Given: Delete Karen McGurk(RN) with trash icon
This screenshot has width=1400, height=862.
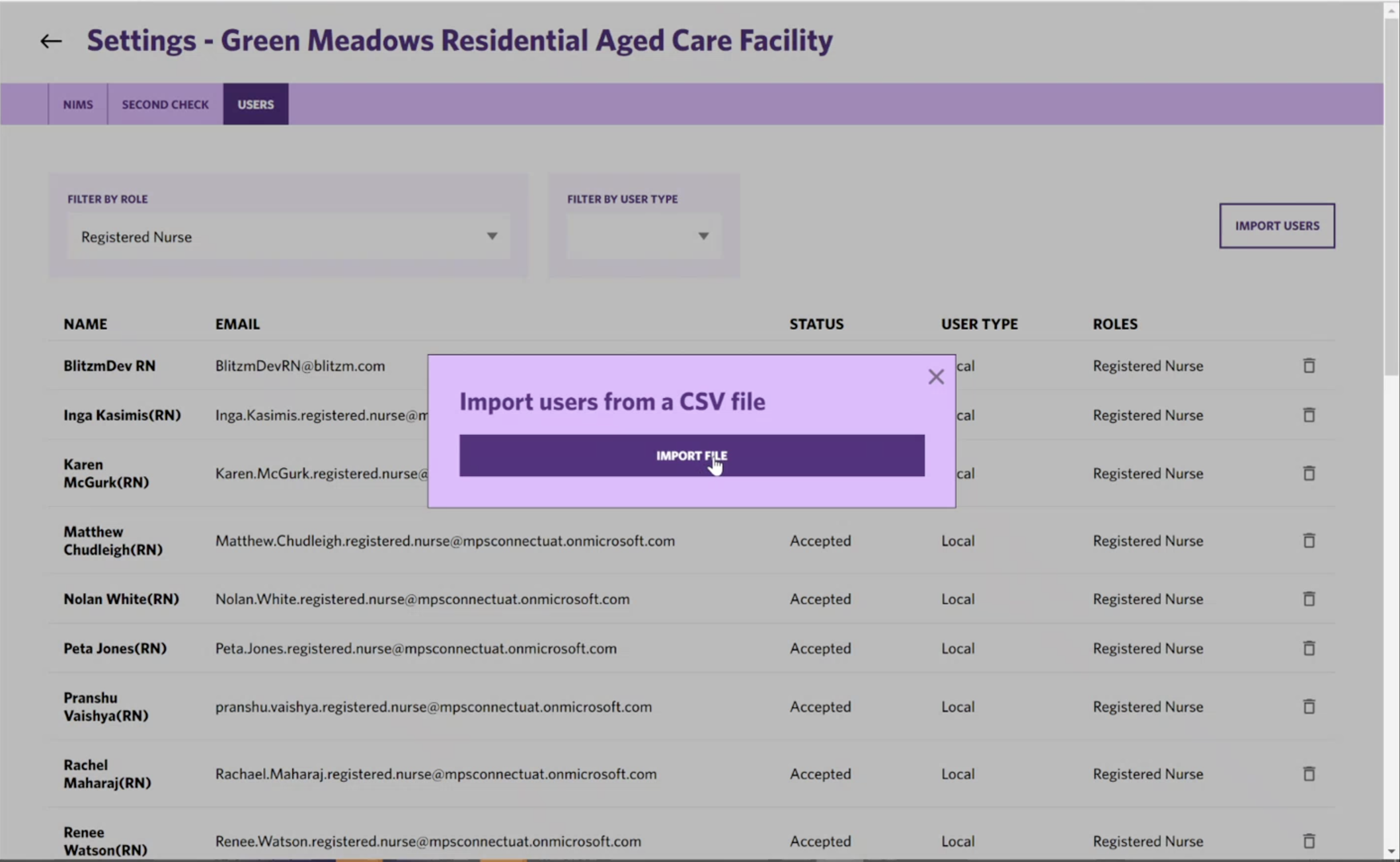Looking at the screenshot, I should click(x=1308, y=473).
